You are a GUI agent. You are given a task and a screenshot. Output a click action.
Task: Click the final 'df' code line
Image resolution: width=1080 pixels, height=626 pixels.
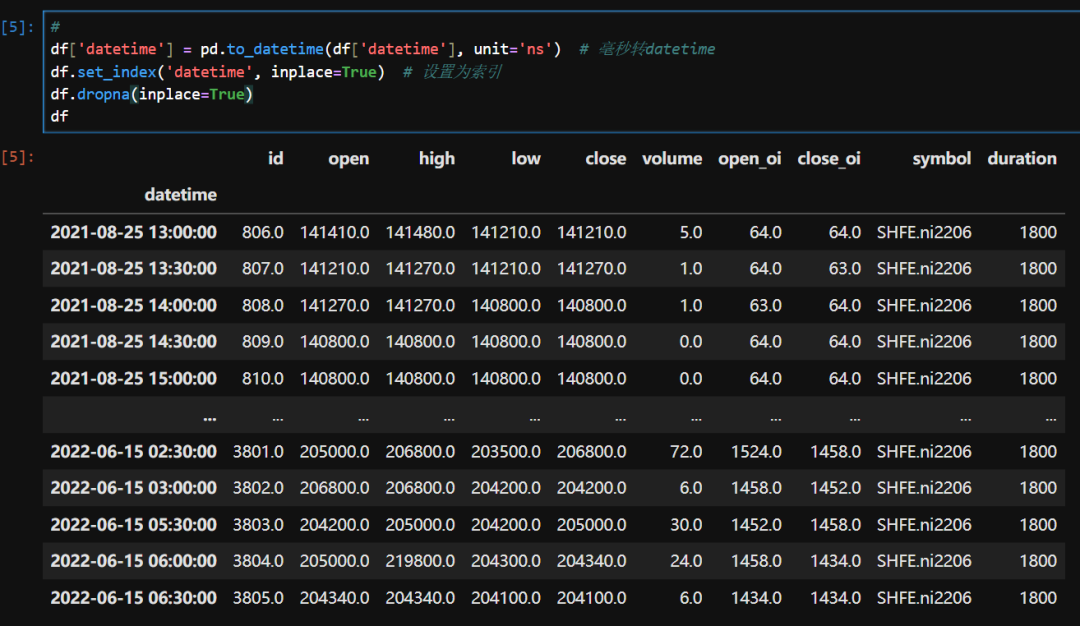[x=59, y=116]
